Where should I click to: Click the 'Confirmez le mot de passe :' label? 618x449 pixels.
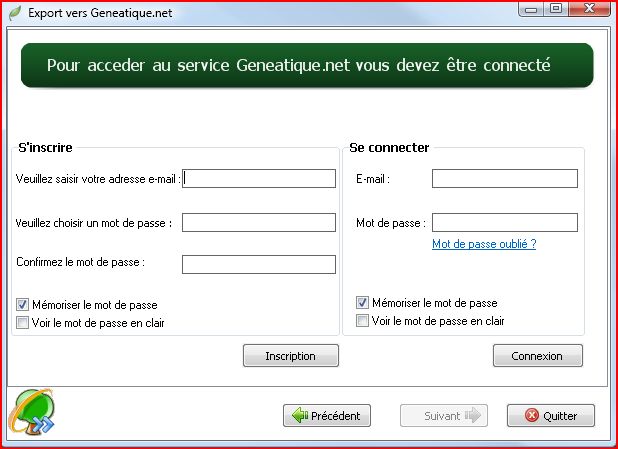pos(80,262)
